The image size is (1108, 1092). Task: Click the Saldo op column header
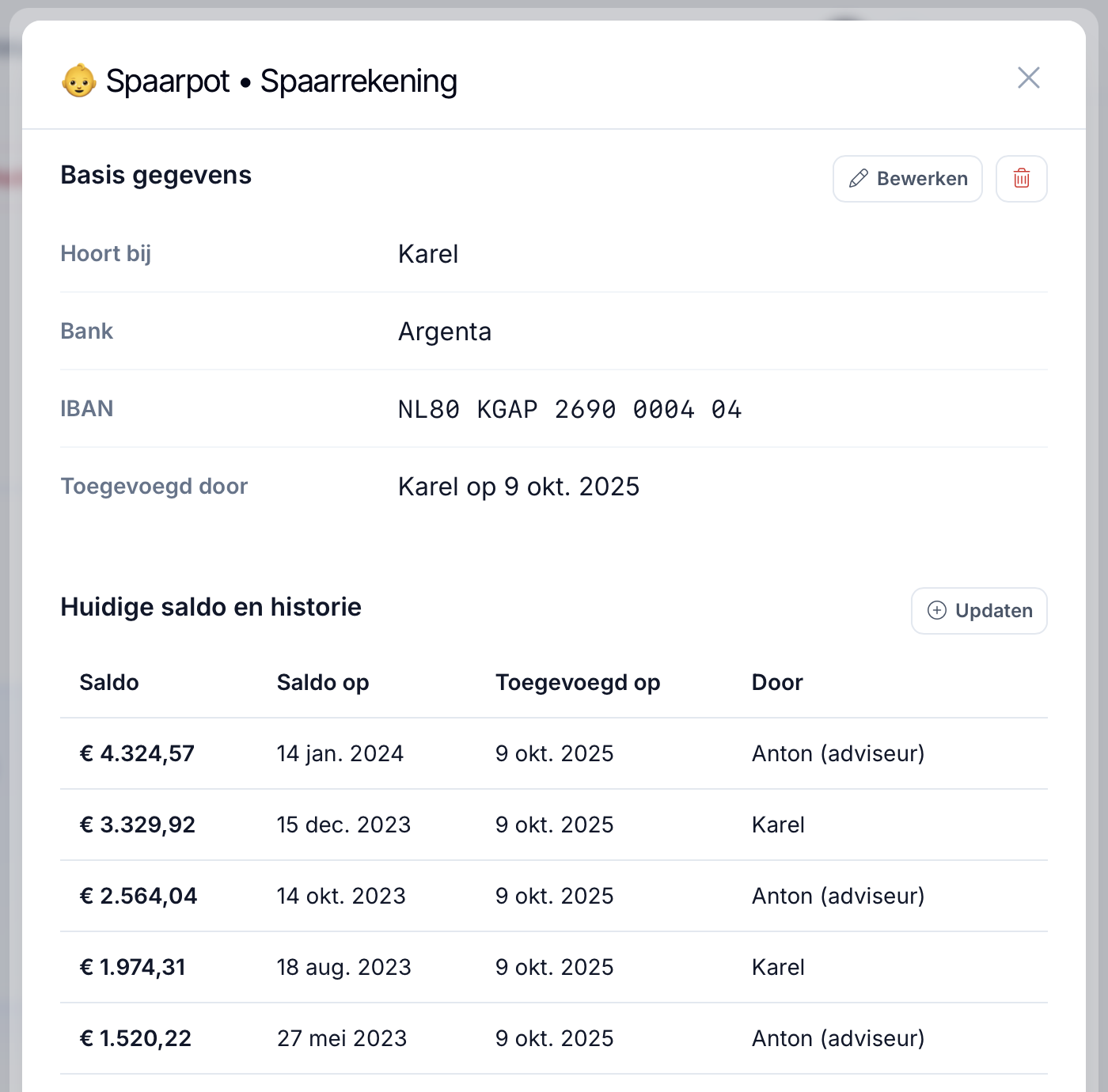point(323,682)
